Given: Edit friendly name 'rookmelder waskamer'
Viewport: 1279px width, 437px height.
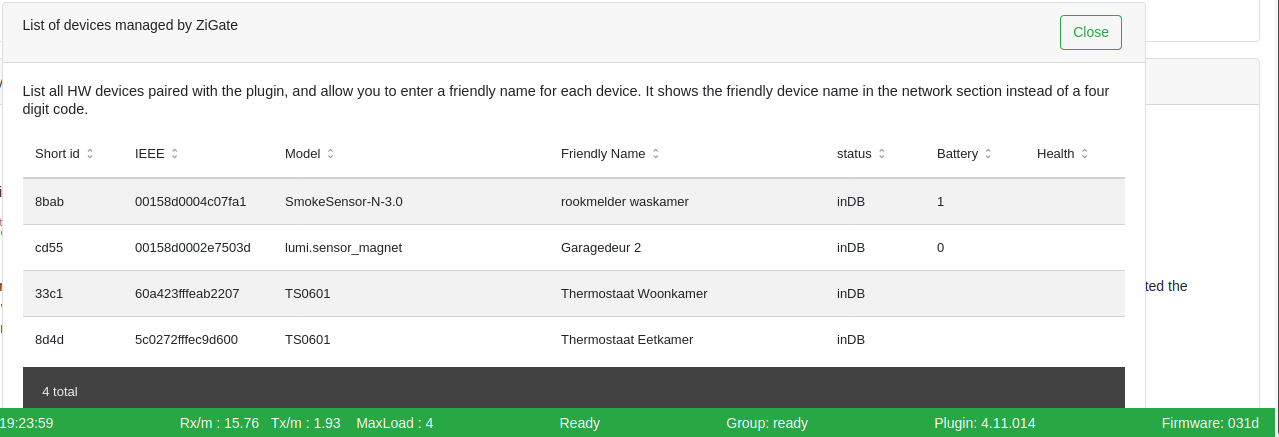Looking at the screenshot, I should (x=625, y=201).
